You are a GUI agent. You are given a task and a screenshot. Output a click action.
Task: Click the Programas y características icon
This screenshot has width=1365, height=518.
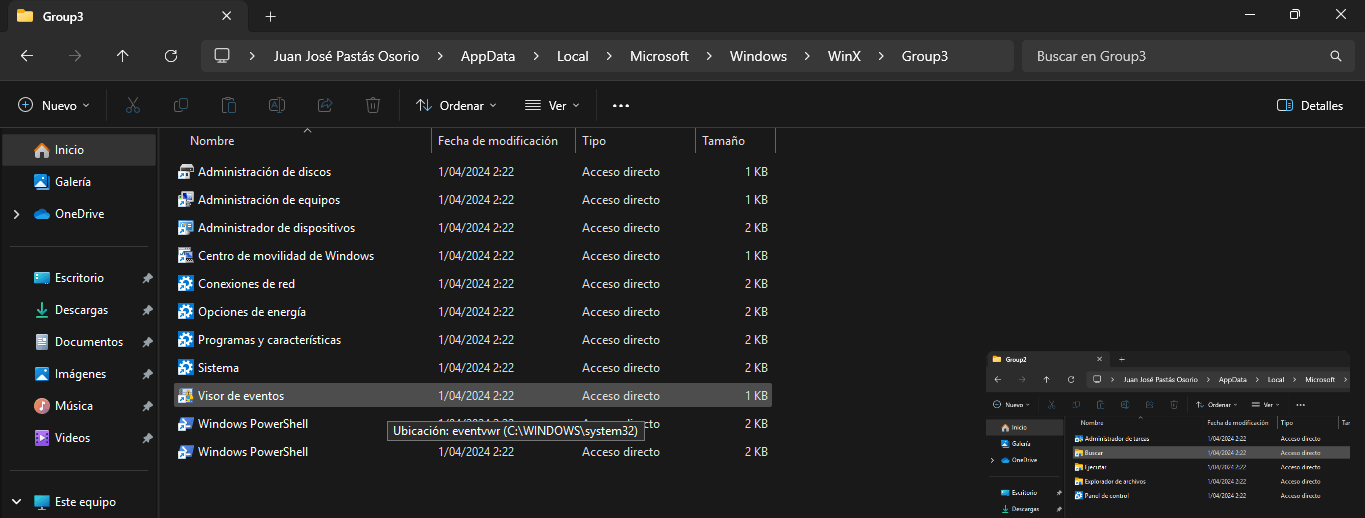(x=185, y=340)
